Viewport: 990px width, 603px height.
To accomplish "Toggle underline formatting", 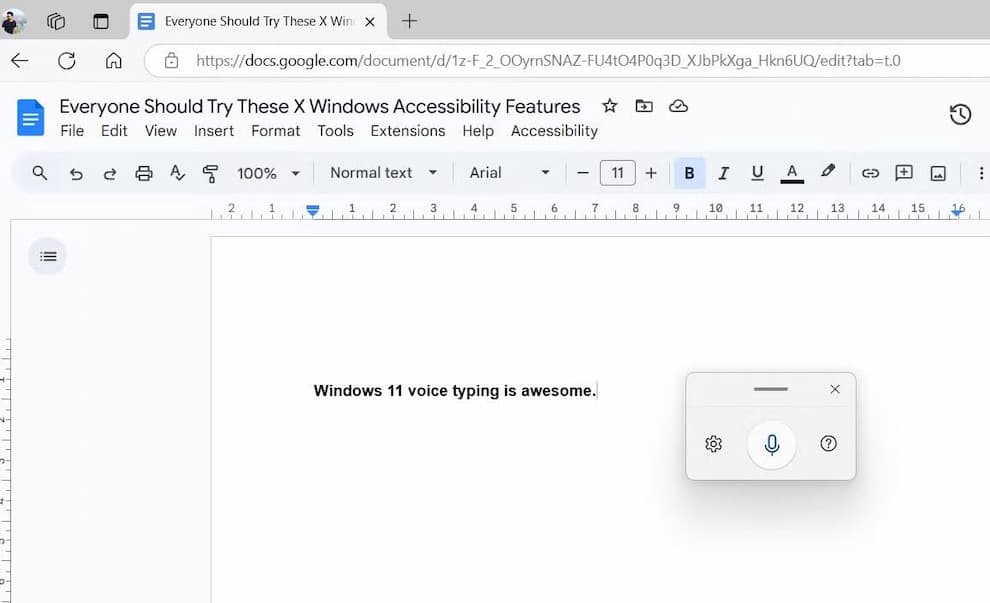I will (x=758, y=173).
